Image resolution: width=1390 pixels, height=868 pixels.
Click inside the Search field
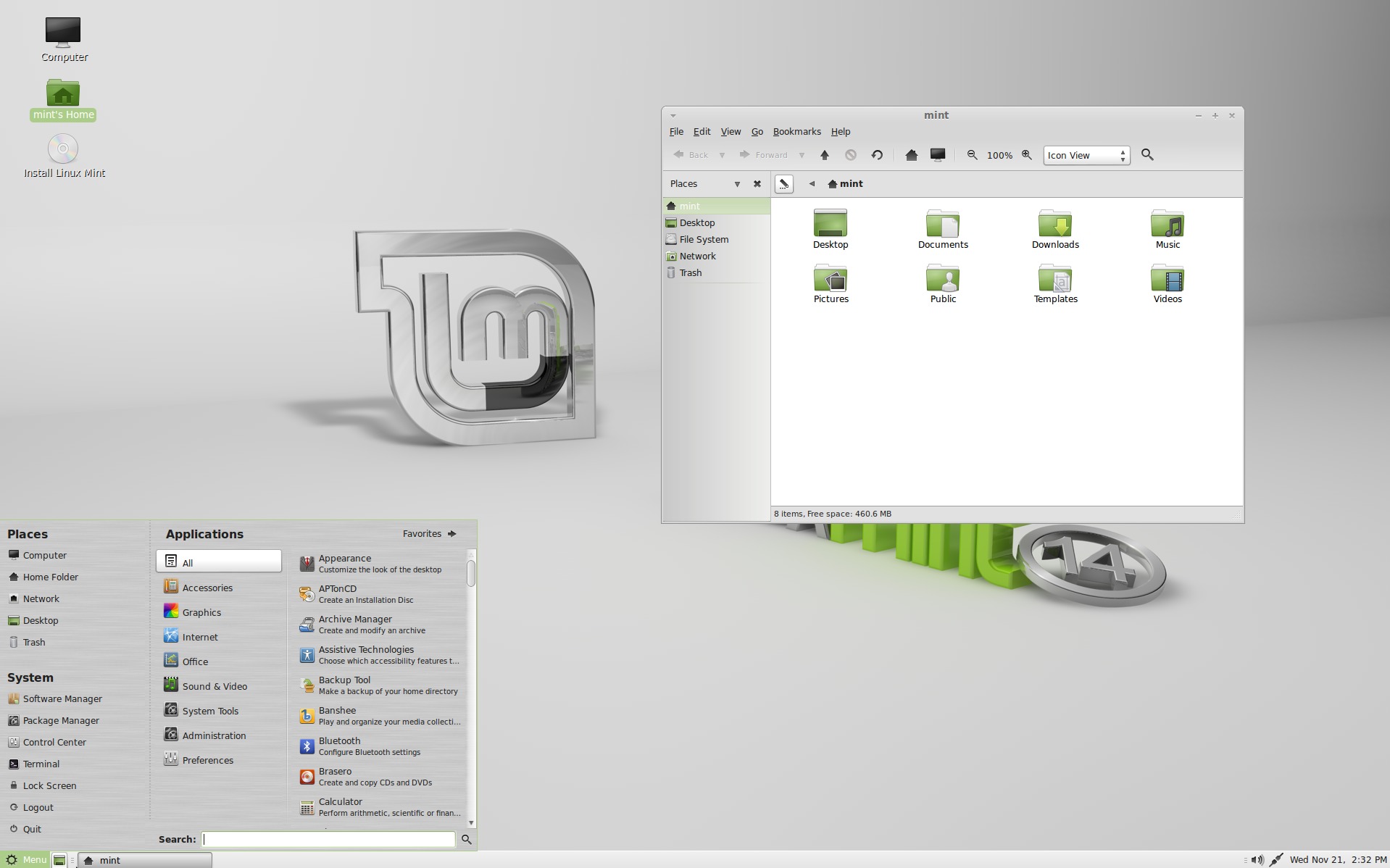pos(328,839)
